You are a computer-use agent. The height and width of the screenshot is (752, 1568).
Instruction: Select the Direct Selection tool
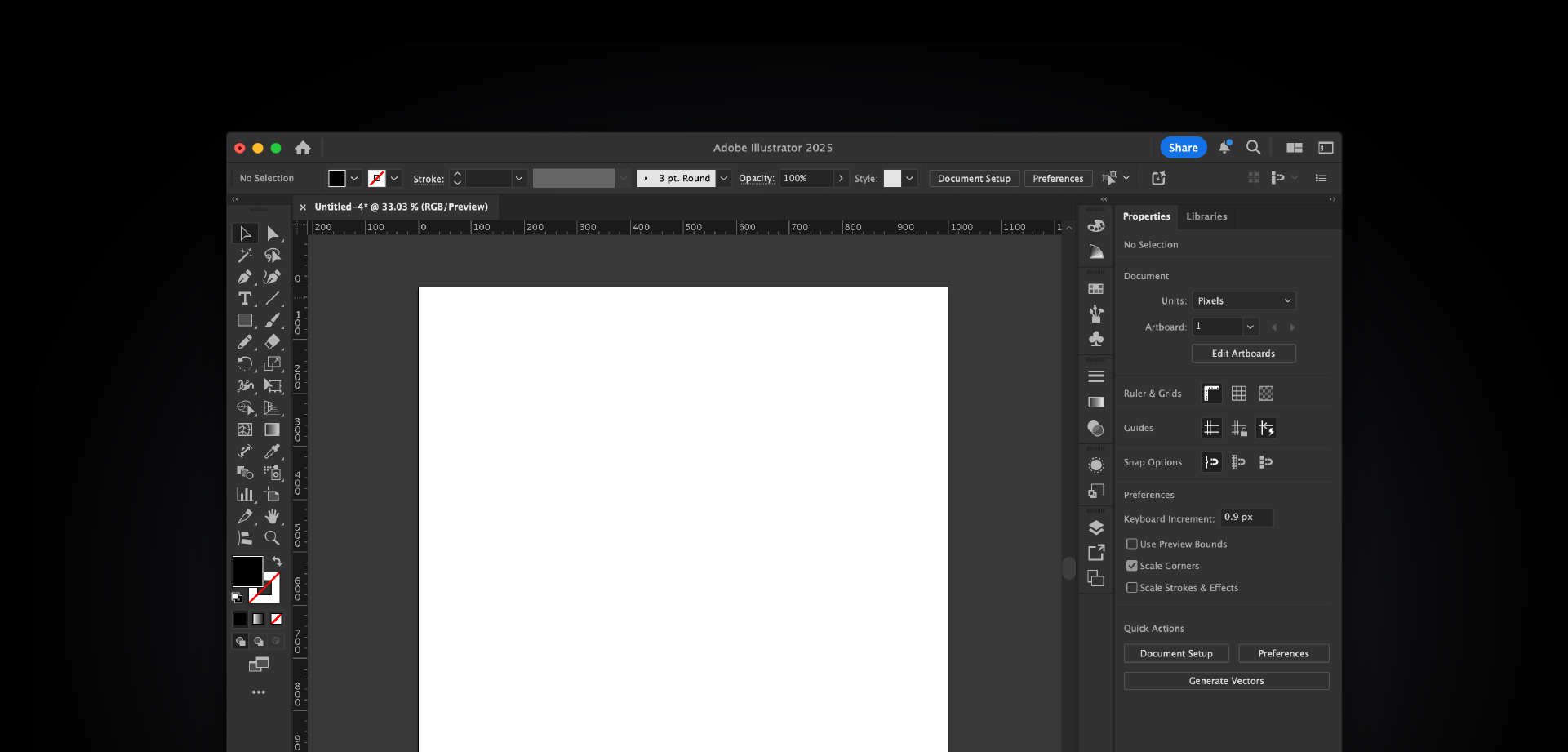coord(273,234)
